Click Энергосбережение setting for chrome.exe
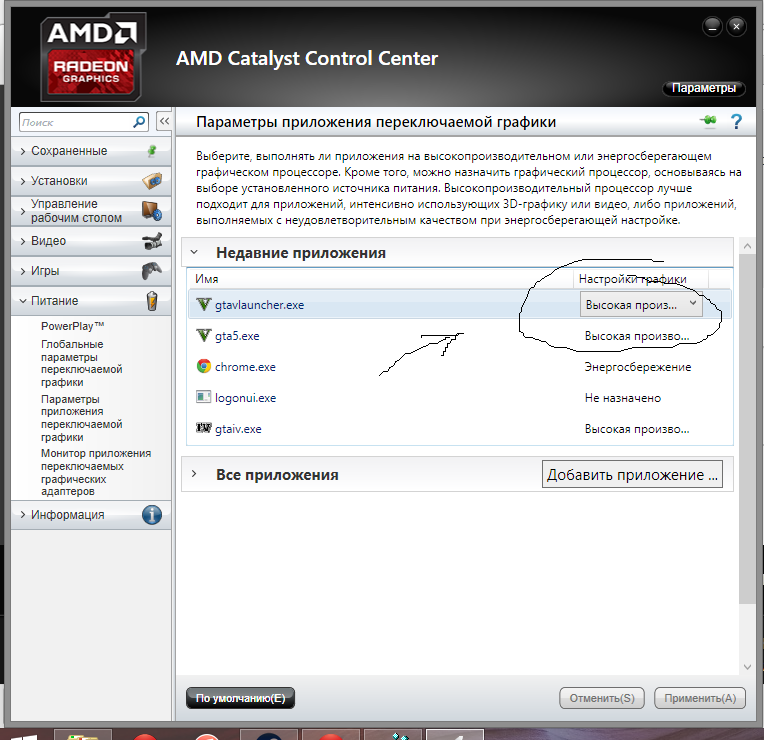The height and width of the screenshot is (740, 764). 638,367
